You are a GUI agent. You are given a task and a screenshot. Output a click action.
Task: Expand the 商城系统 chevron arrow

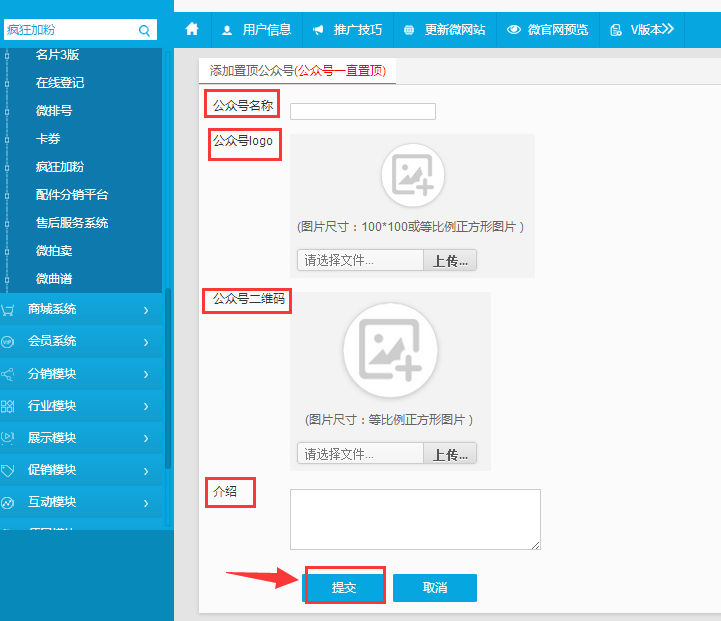tap(146, 310)
